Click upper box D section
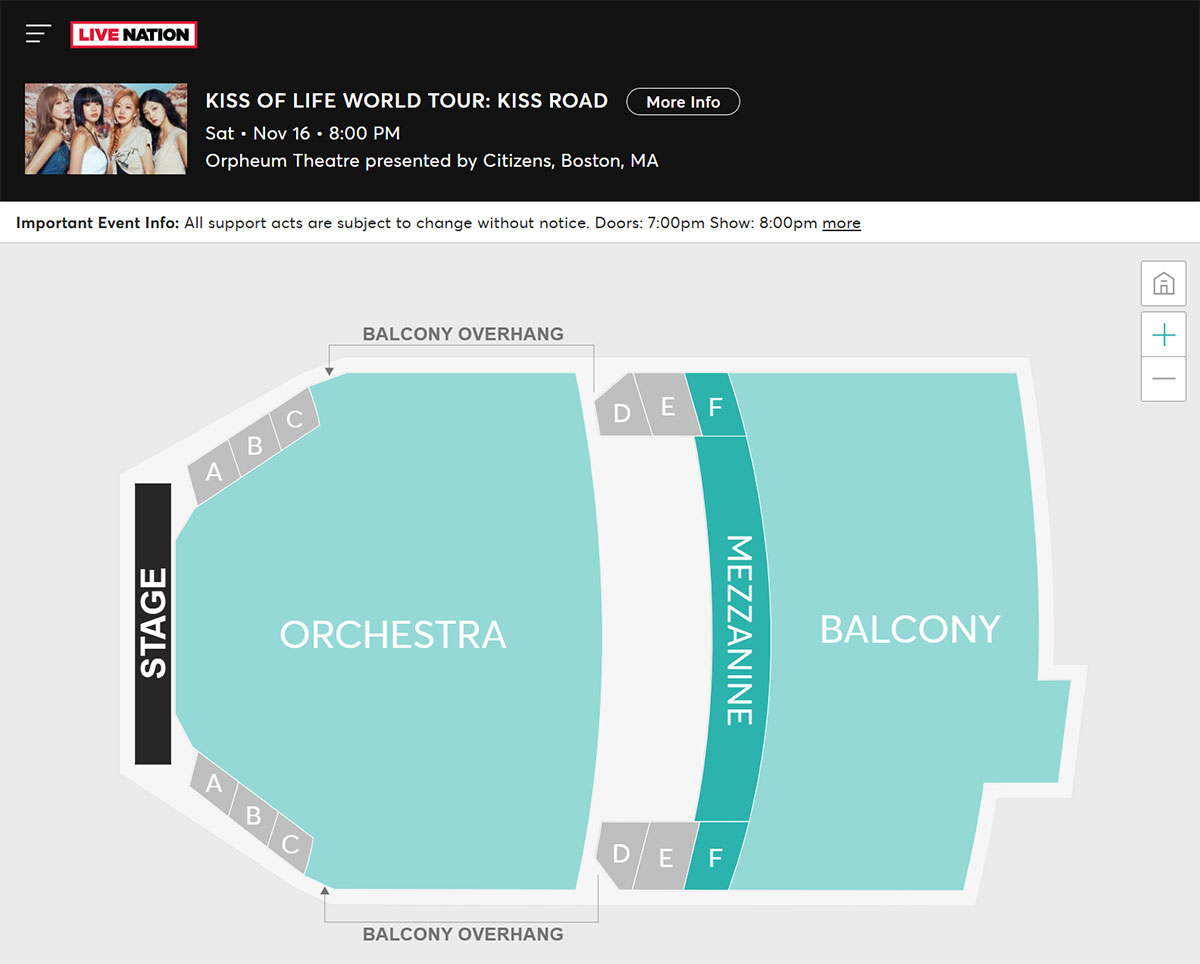Viewport: 1200px width, 964px height. point(621,411)
